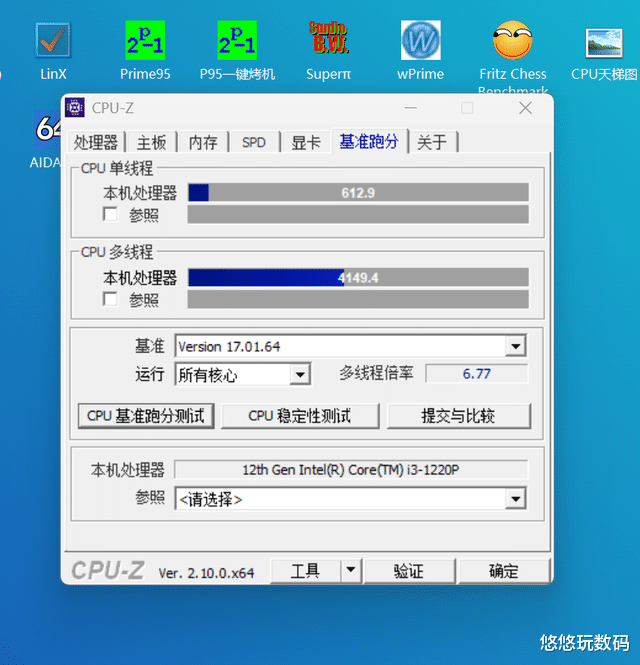Click the 12th Gen Intel Core i3-1220P field
This screenshot has width=640, height=665.
pos(351,469)
